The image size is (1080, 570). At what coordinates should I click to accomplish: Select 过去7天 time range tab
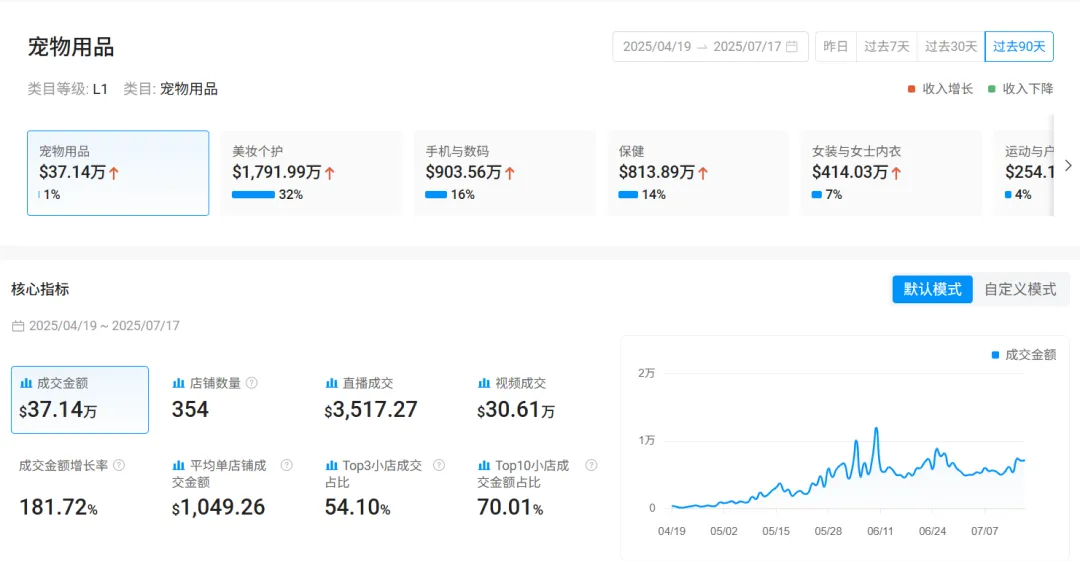pos(886,46)
